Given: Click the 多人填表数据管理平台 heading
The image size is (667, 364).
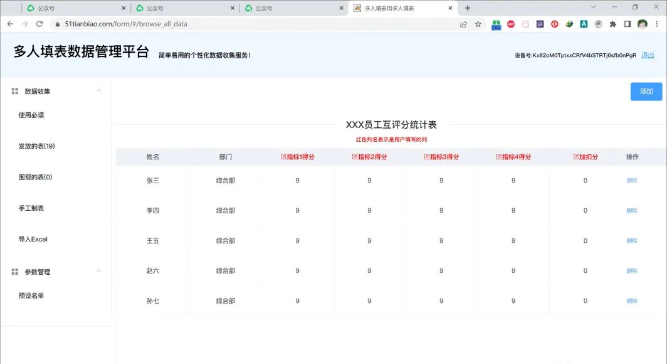Looking at the screenshot, I should click(81, 51).
